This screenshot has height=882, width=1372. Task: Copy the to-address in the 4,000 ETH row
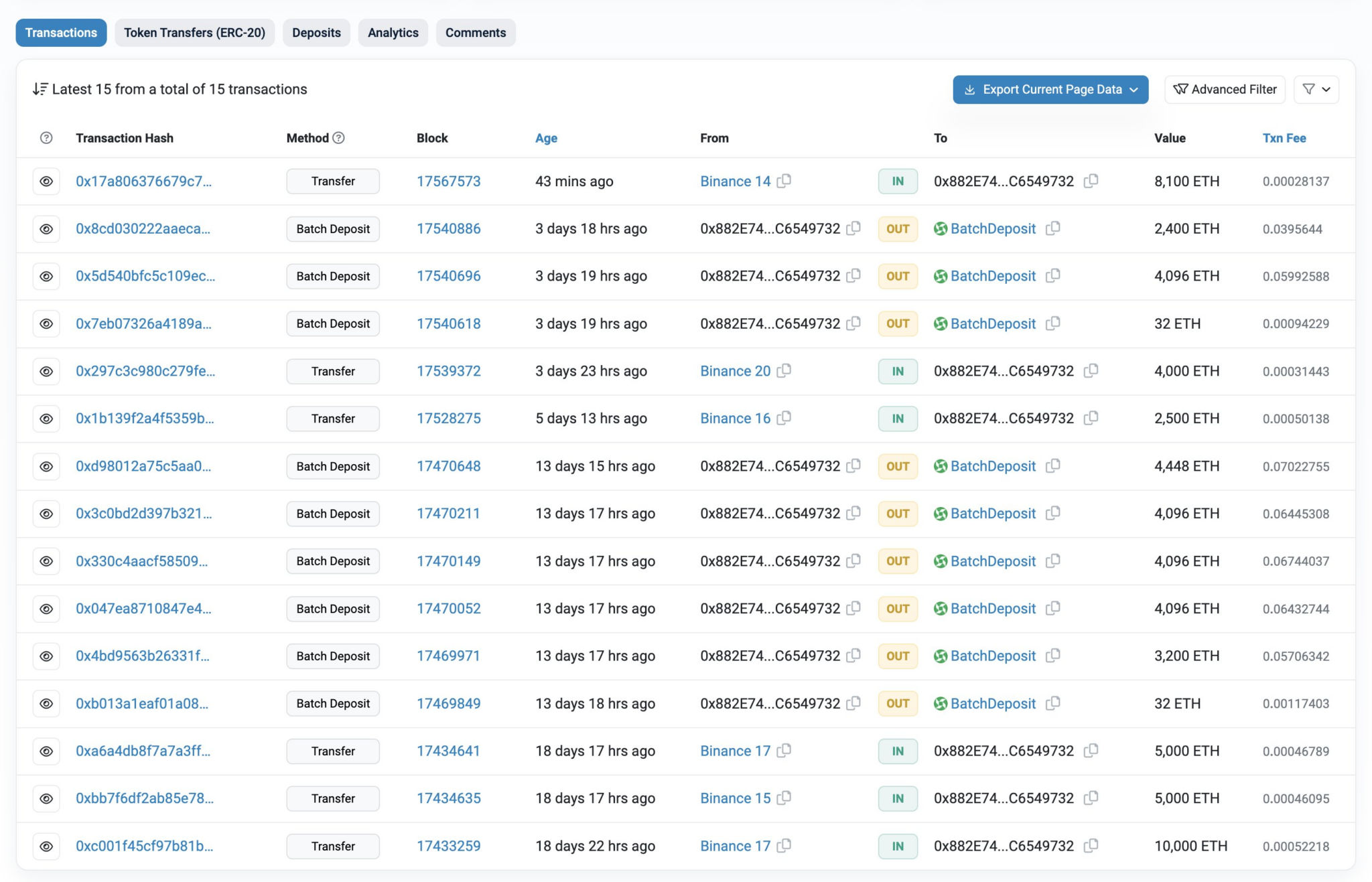(1091, 370)
